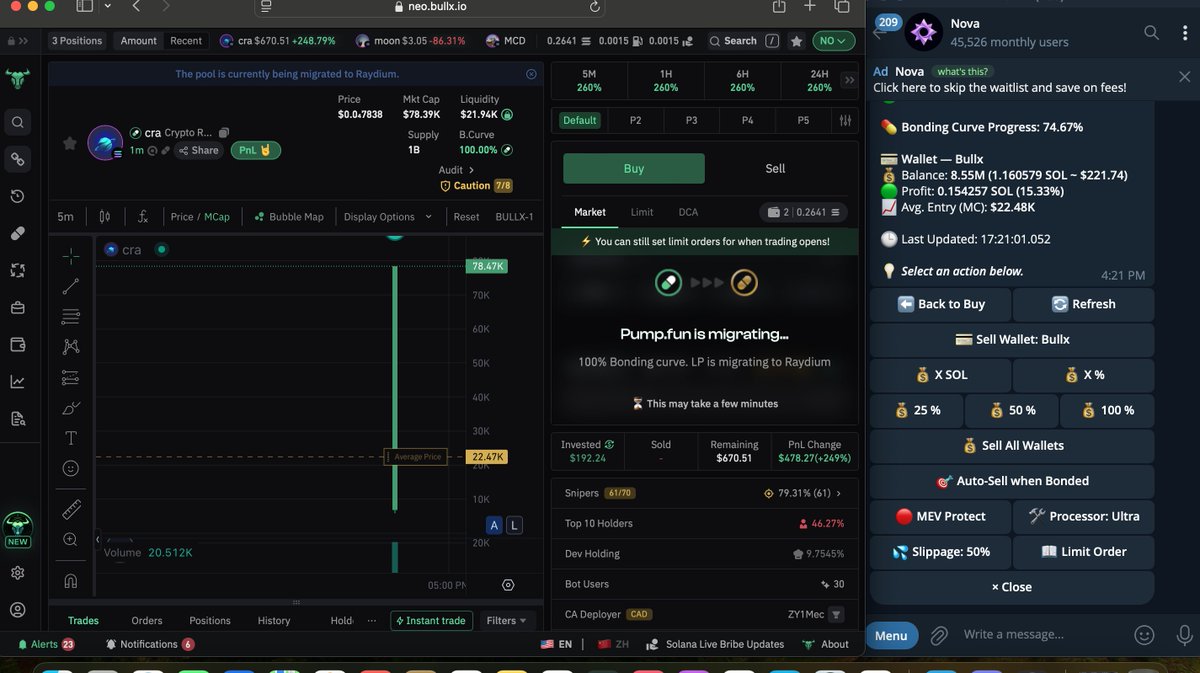This screenshot has width=1200, height=673.
Task: Open the line chart analytics sidebar icon
Action: point(18,381)
